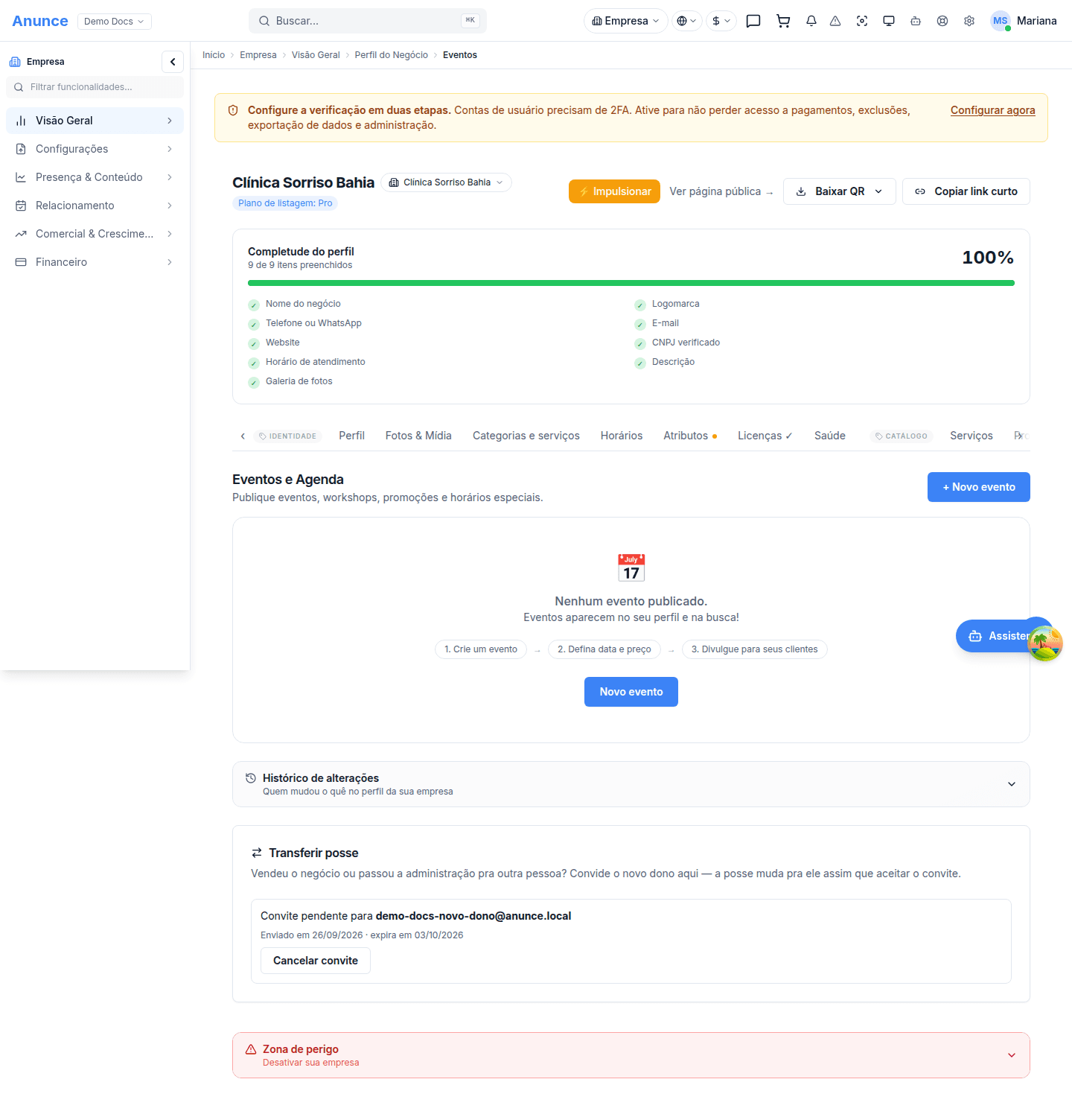The image size is (1072, 1120).
Task: Expand the Histórico de alterações section
Action: pos(631,784)
